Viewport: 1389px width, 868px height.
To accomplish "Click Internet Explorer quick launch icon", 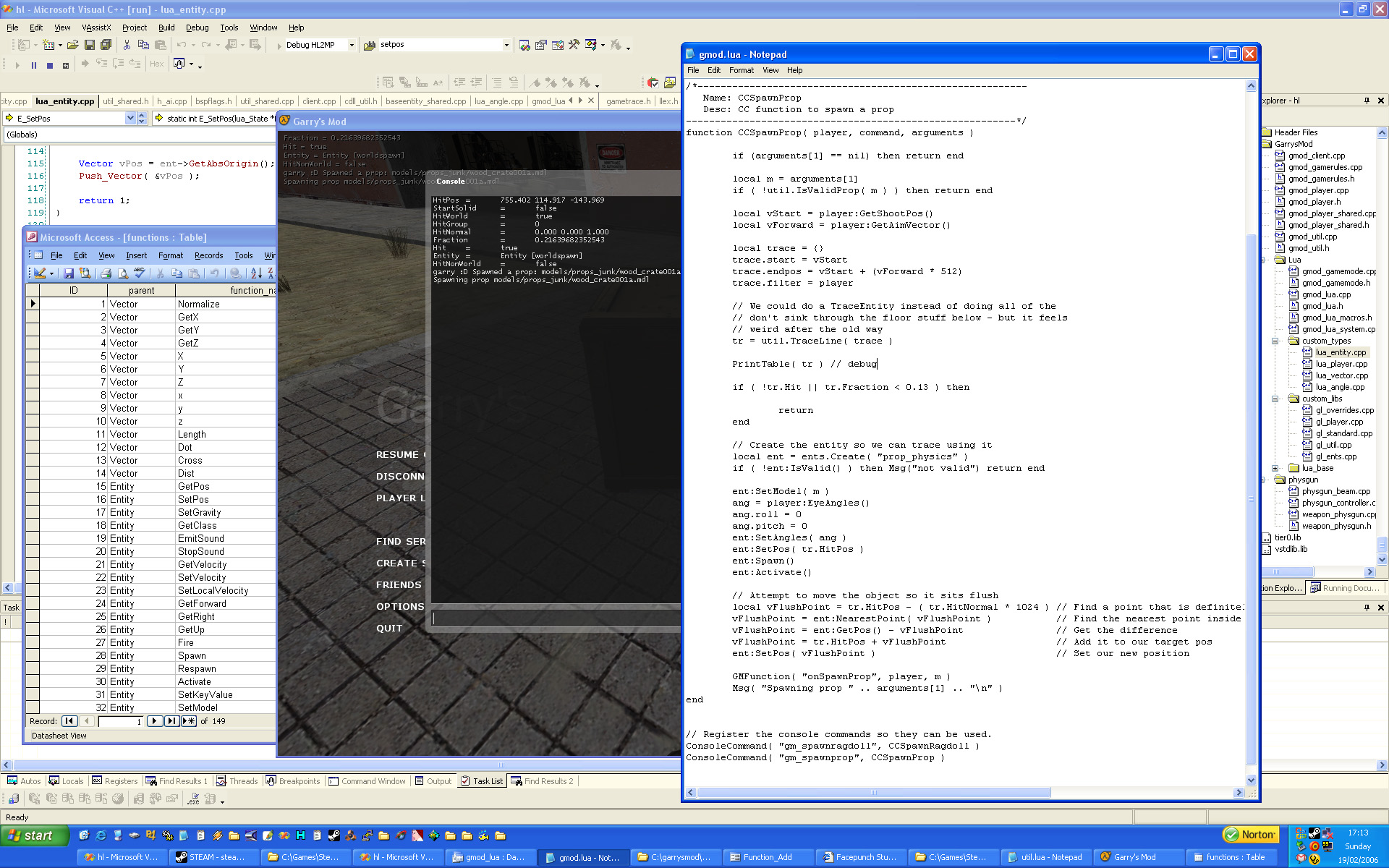I will pyautogui.click(x=101, y=835).
